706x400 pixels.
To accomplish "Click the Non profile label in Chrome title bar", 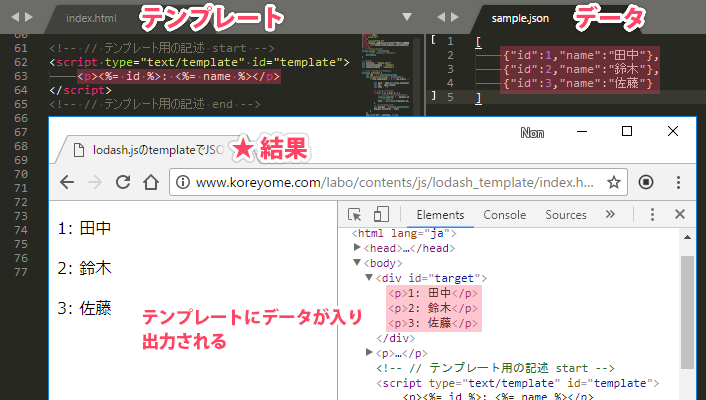I will pos(532,133).
